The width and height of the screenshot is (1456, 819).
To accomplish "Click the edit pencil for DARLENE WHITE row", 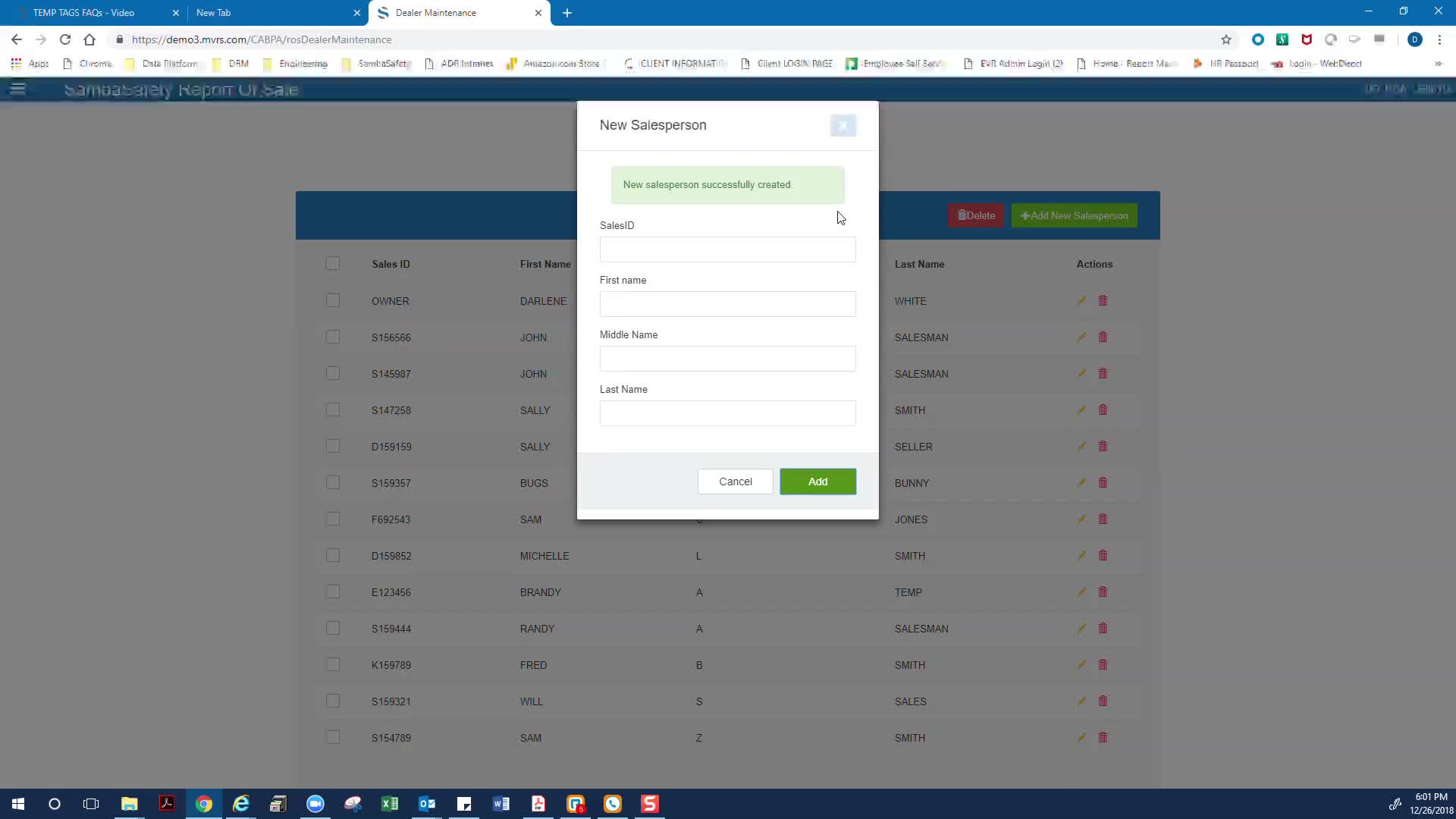I will click(x=1081, y=301).
